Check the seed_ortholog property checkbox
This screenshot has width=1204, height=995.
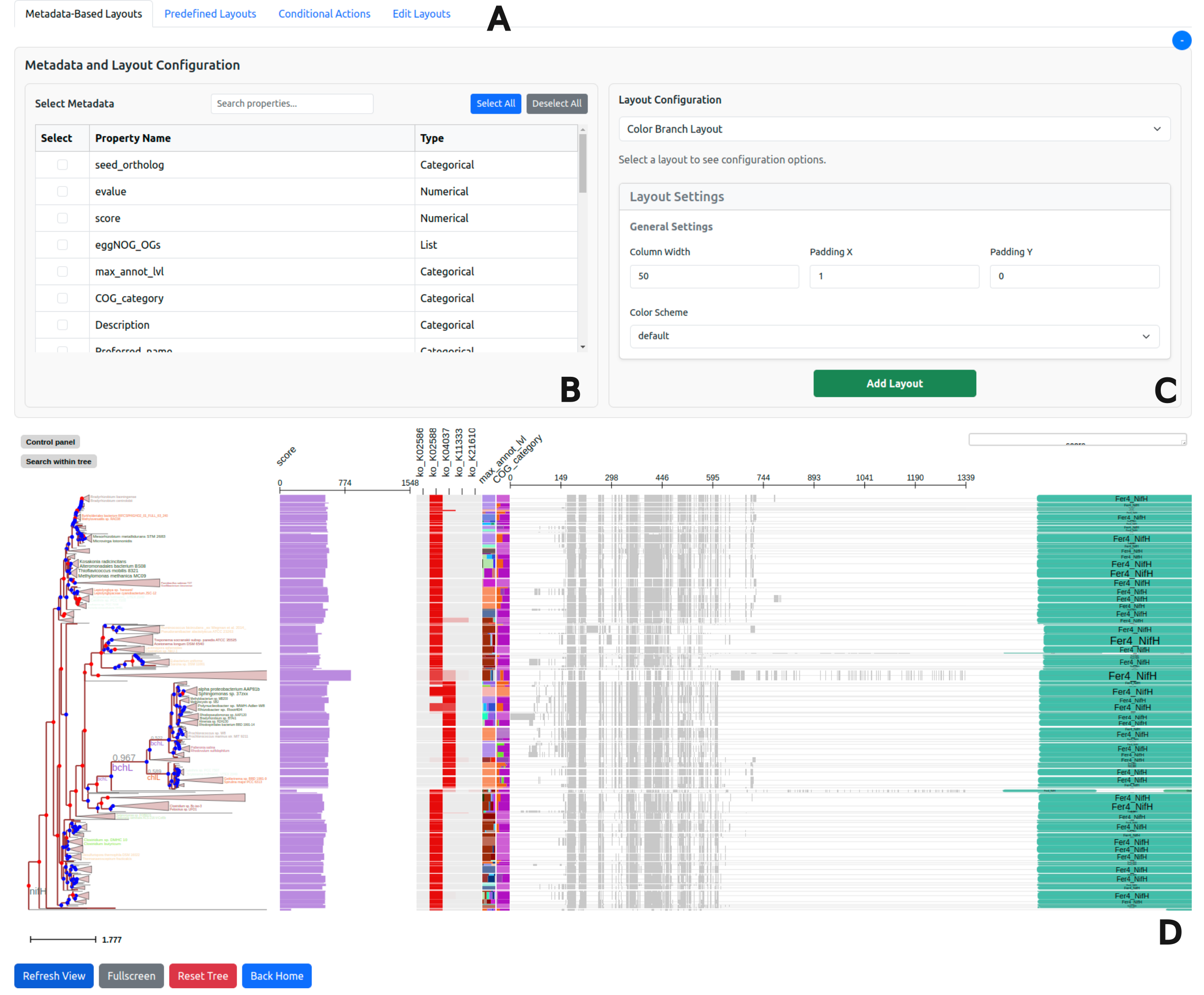(x=63, y=165)
